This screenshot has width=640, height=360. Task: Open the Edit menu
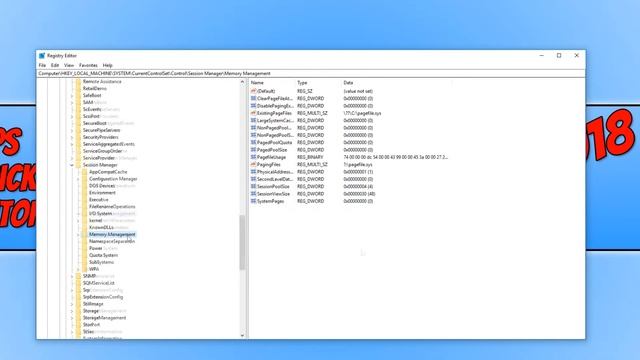point(55,65)
